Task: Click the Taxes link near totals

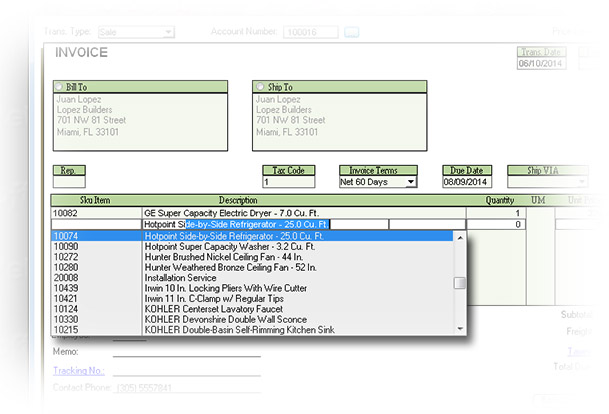Action: [579, 351]
